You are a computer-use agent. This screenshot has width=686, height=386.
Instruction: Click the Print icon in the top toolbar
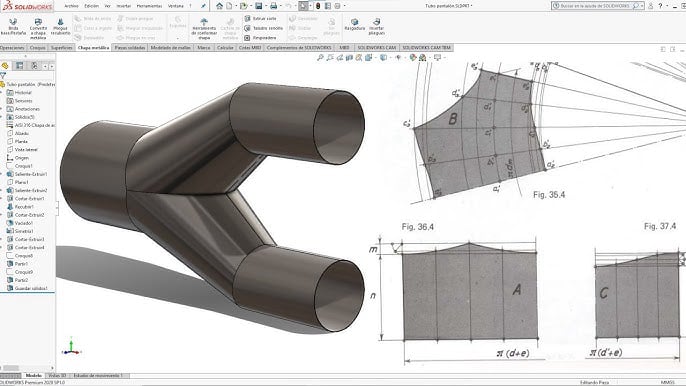273,6
